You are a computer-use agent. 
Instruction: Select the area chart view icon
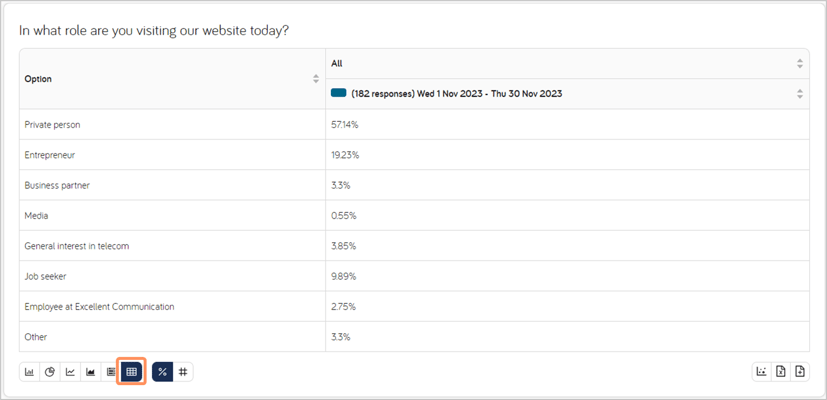(x=91, y=372)
